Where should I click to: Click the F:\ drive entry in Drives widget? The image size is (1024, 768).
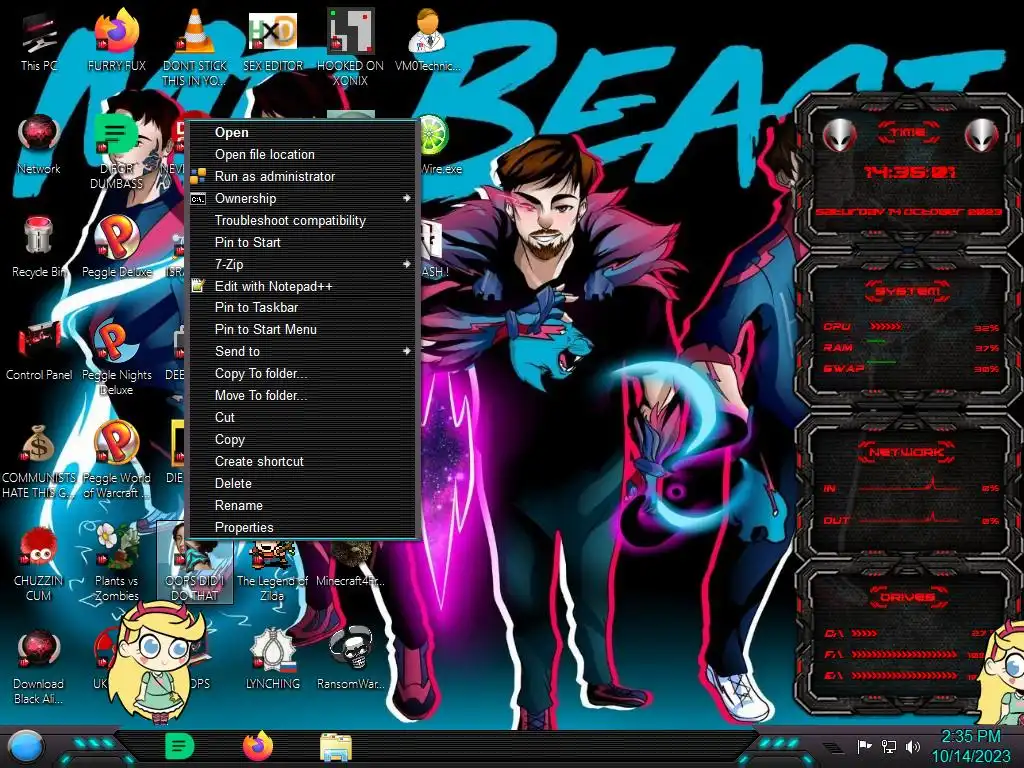904,654
